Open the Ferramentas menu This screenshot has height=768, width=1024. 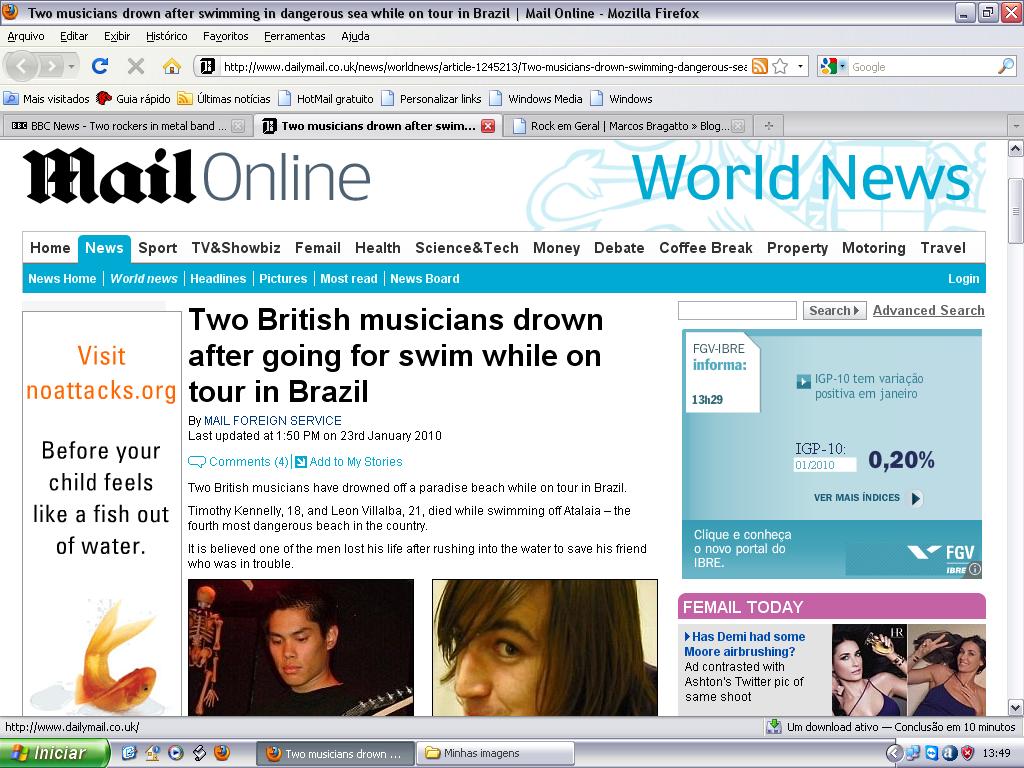click(x=297, y=35)
